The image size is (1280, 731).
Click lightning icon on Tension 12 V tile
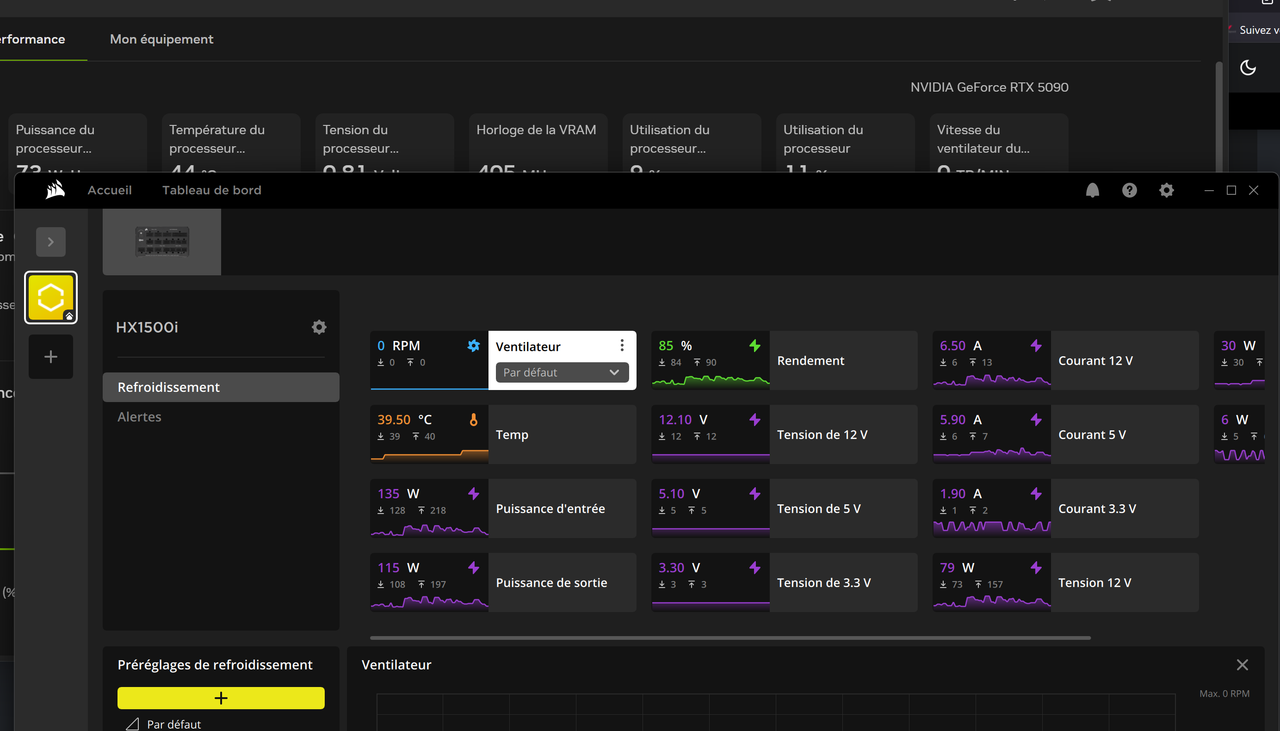1036,568
